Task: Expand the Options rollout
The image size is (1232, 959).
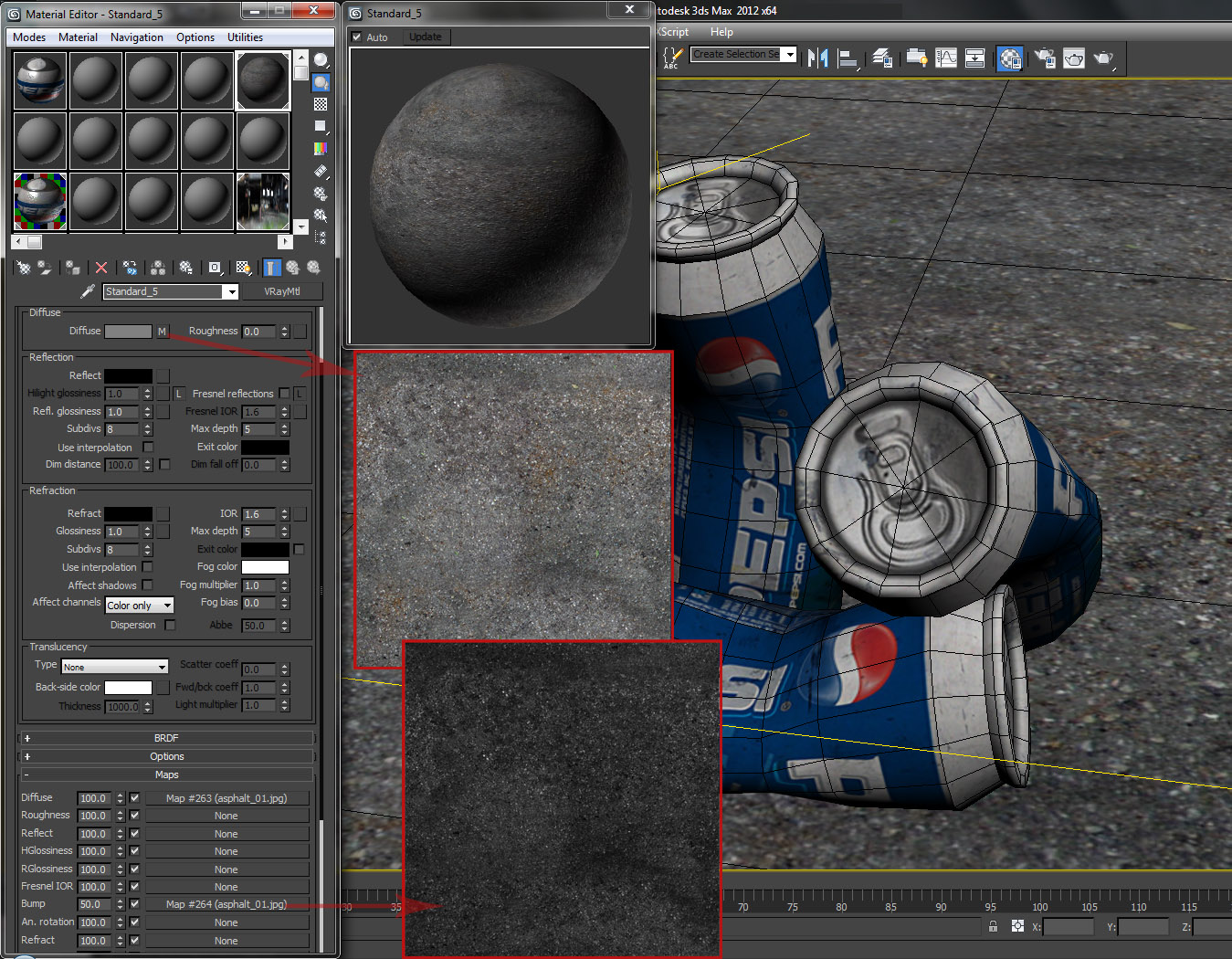Action: pos(166,756)
